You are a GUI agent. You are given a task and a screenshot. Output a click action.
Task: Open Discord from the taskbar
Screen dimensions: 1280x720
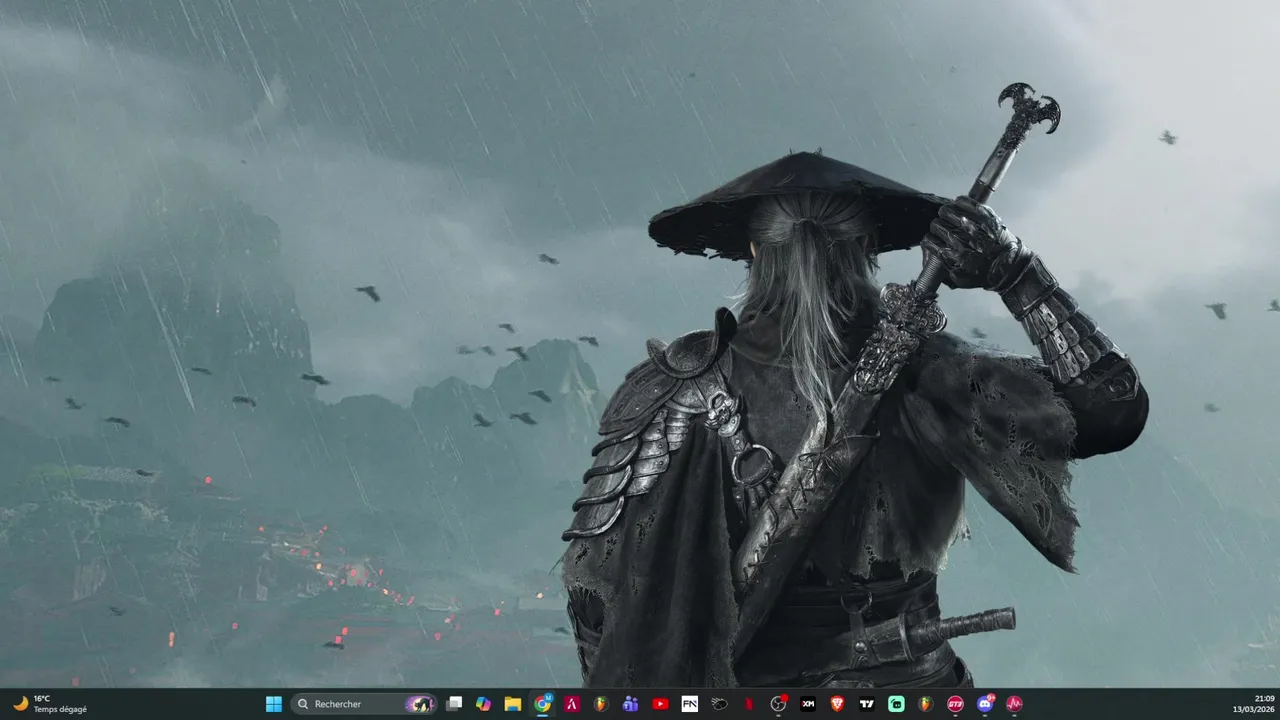(x=985, y=704)
